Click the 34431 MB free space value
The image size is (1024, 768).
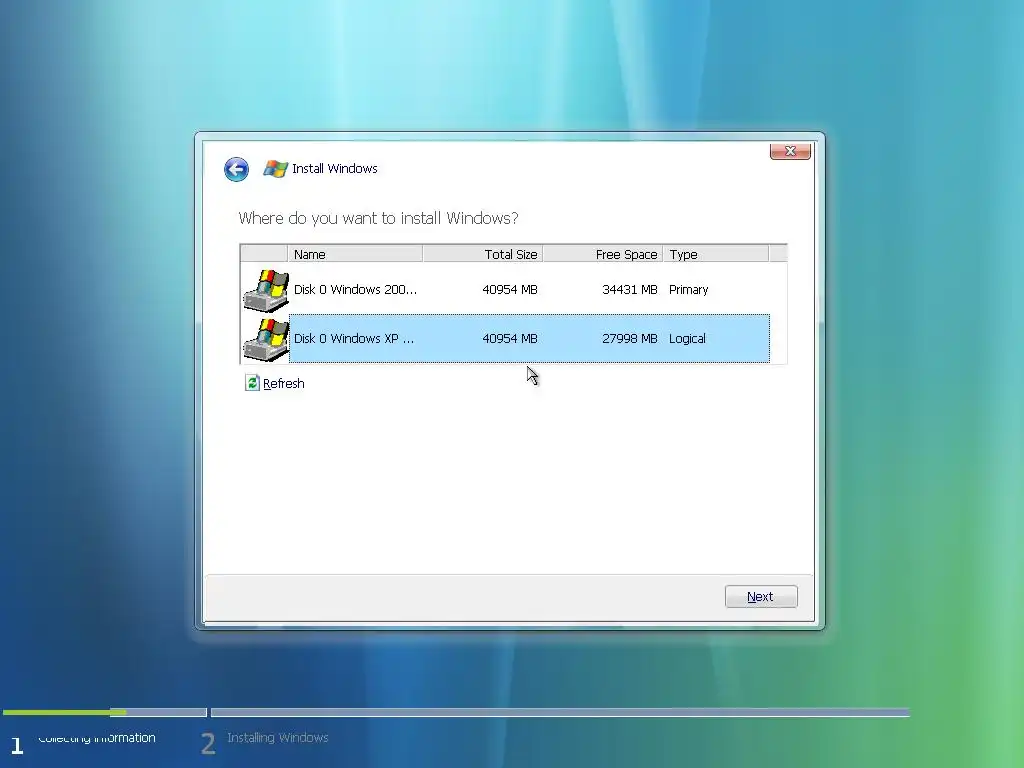click(x=630, y=289)
